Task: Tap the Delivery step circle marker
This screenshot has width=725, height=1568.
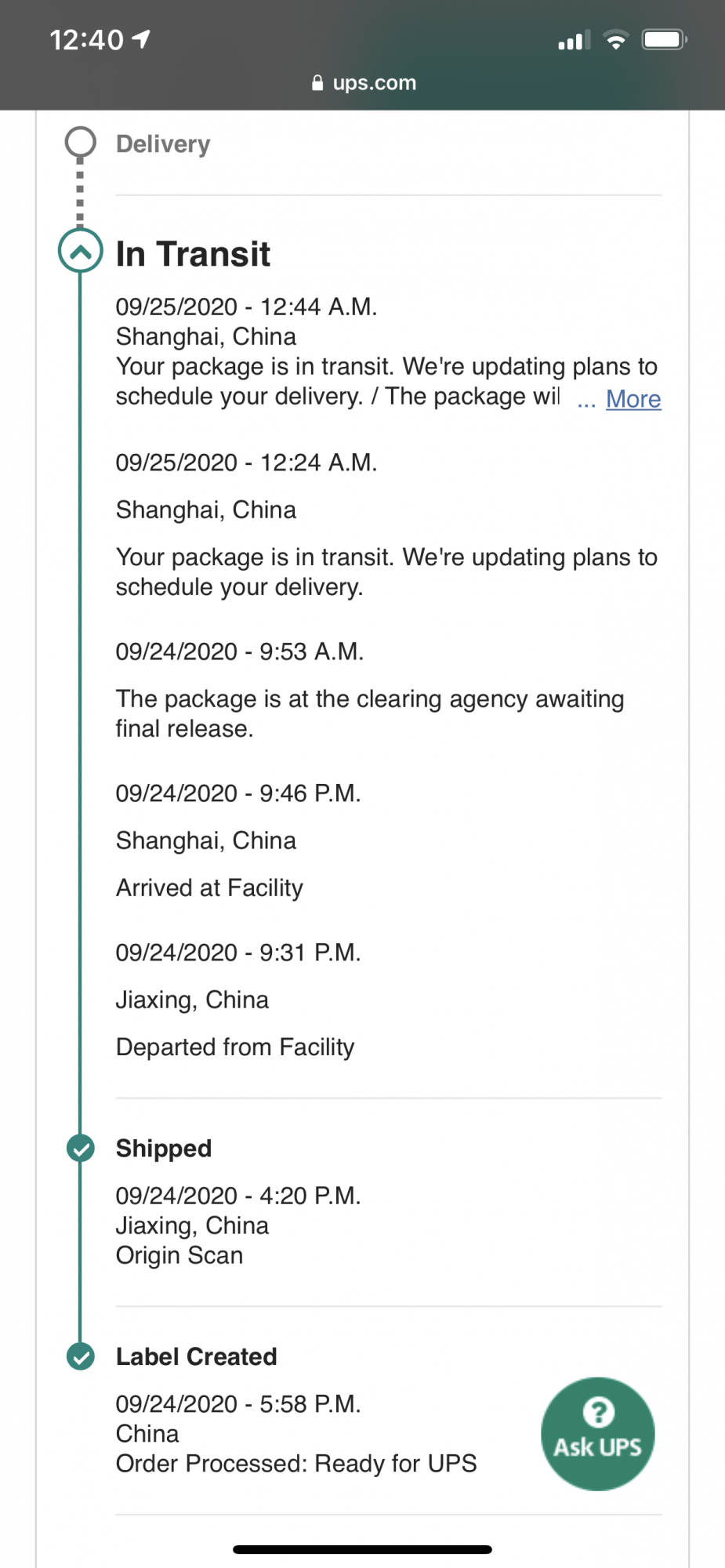Action: pos(80,143)
